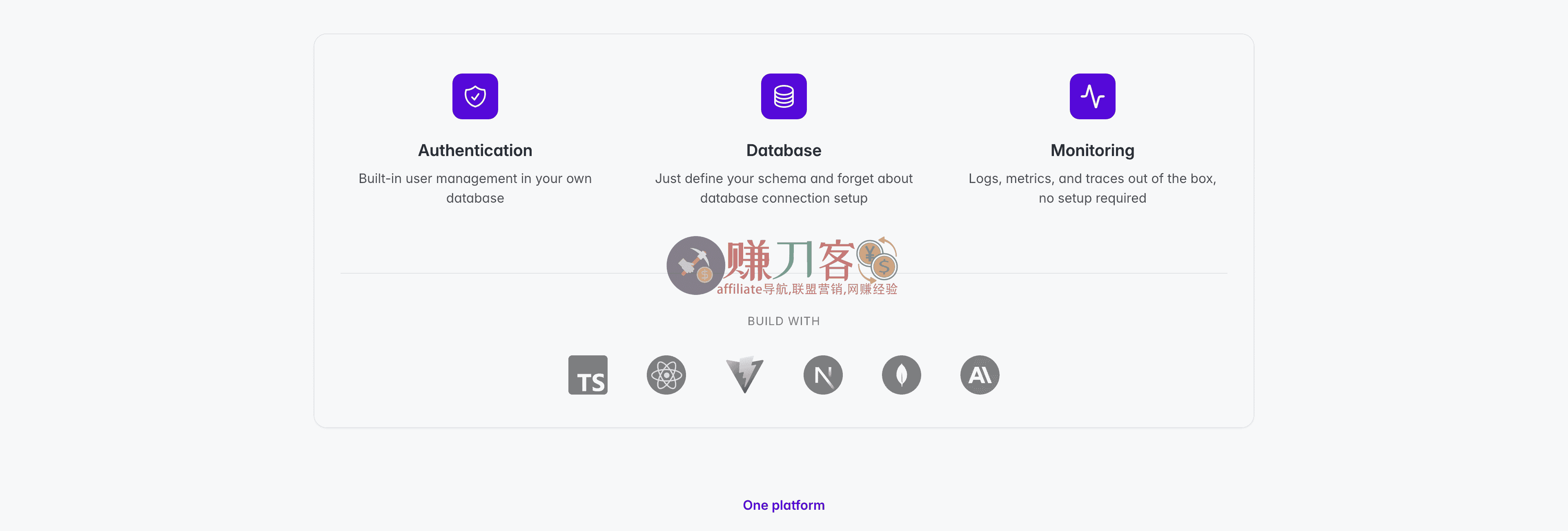Click the pickaxe watermark circle logo
The width and height of the screenshot is (1568, 531).
coord(695,265)
